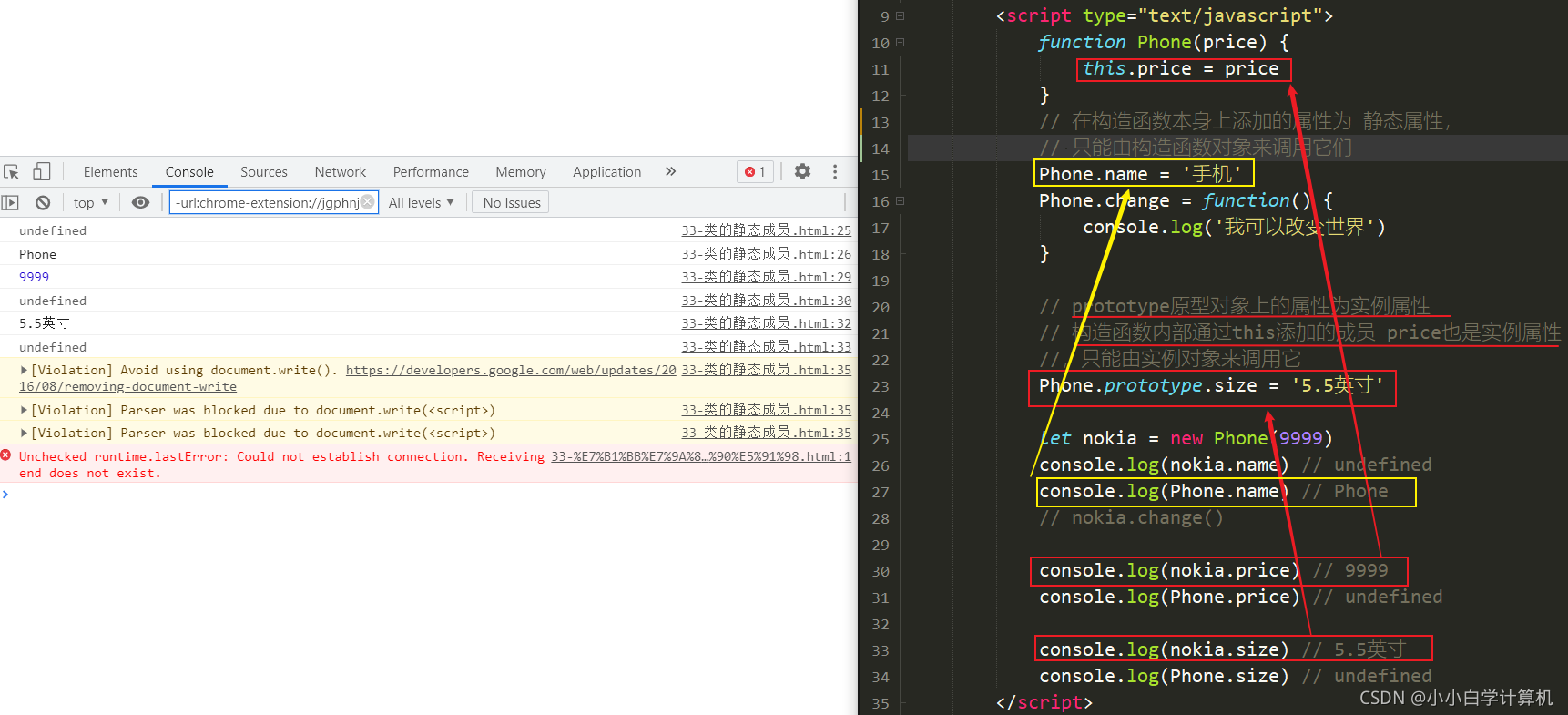This screenshot has width=1568, height=715.
Task: Open the developers.google.com document.write link
Action: pyautogui.click(x=511, y=370)
